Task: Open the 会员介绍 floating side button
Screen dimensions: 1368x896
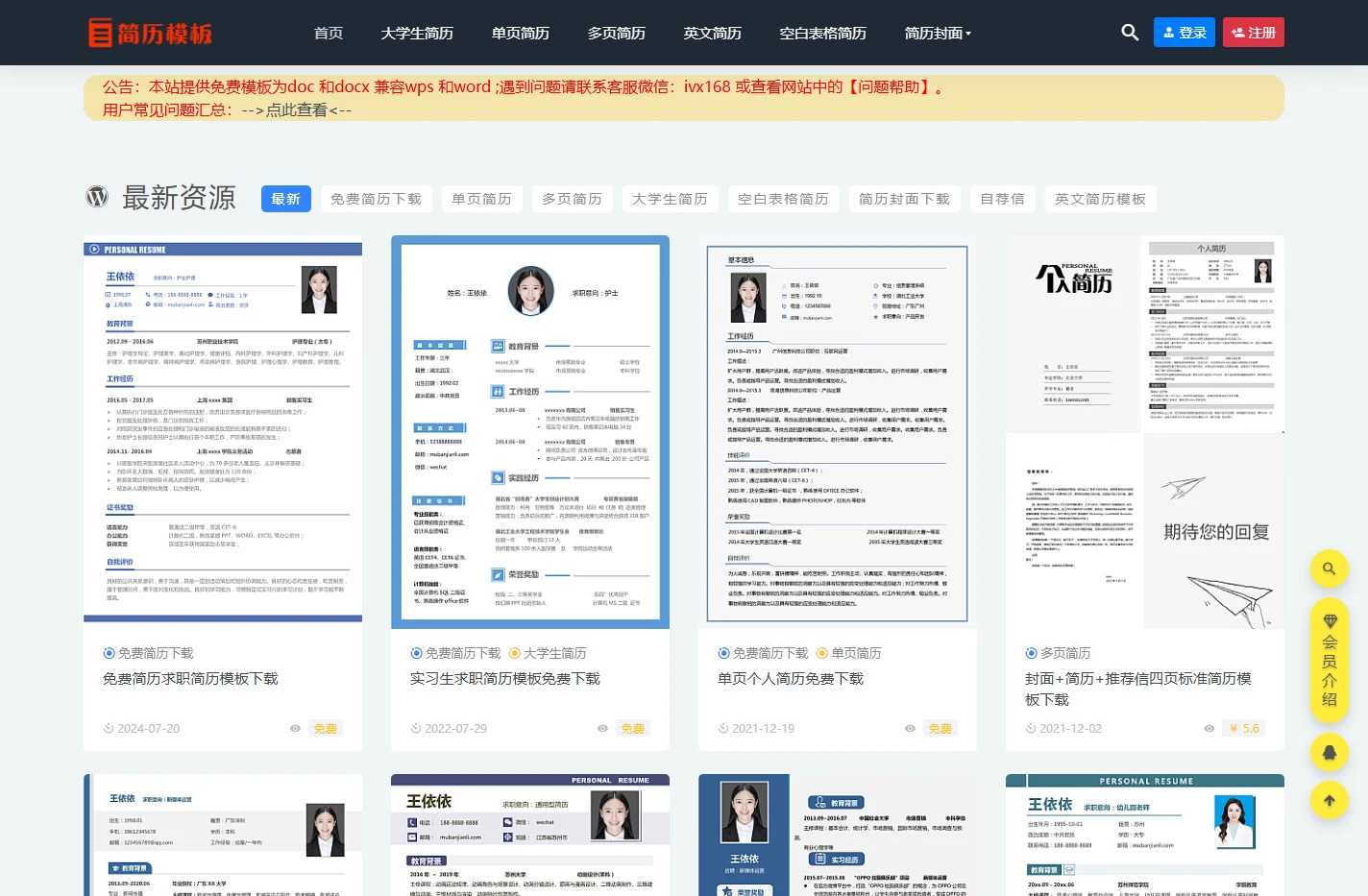Action: [x=1330, y=661]
